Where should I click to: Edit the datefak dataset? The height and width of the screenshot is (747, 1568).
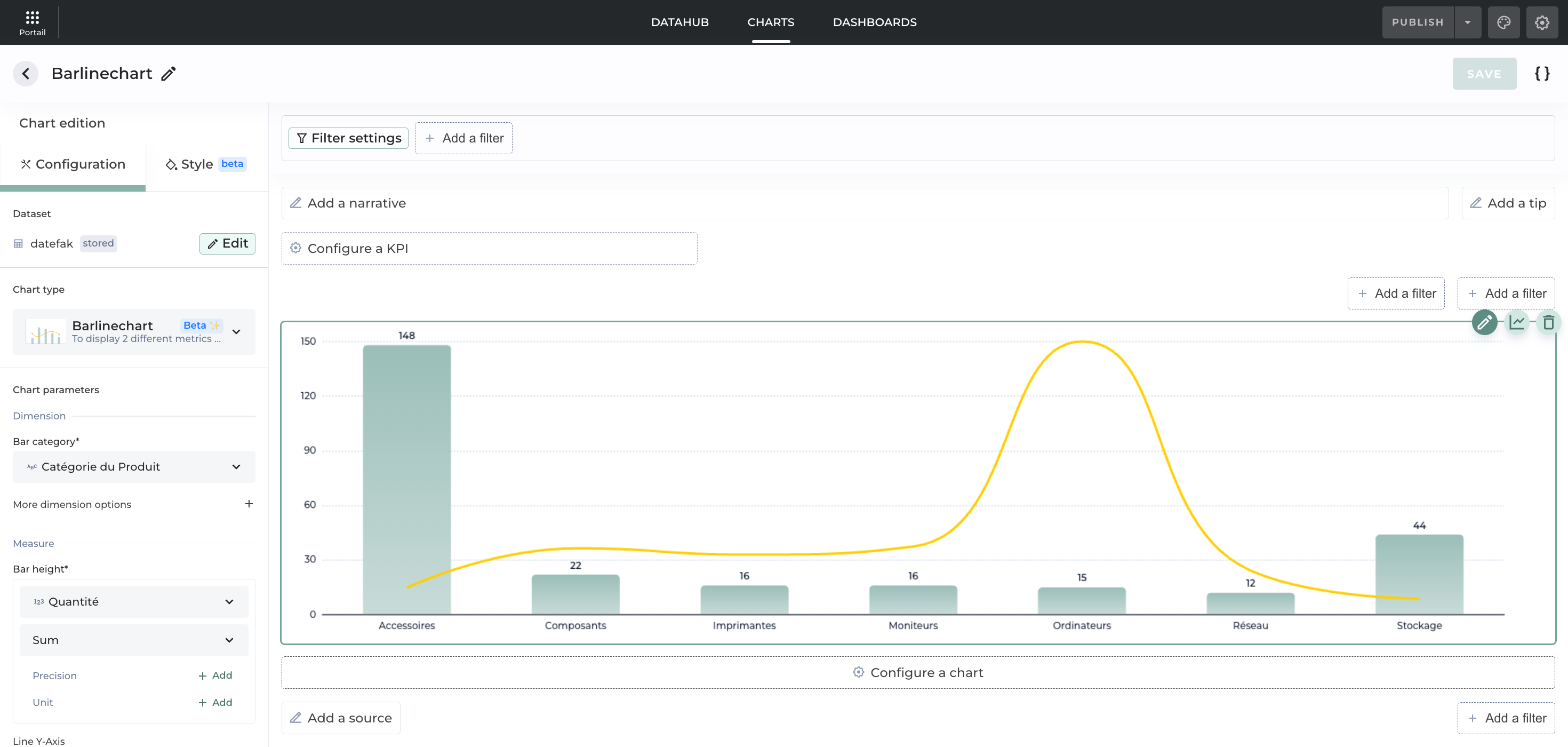[228, 243]
